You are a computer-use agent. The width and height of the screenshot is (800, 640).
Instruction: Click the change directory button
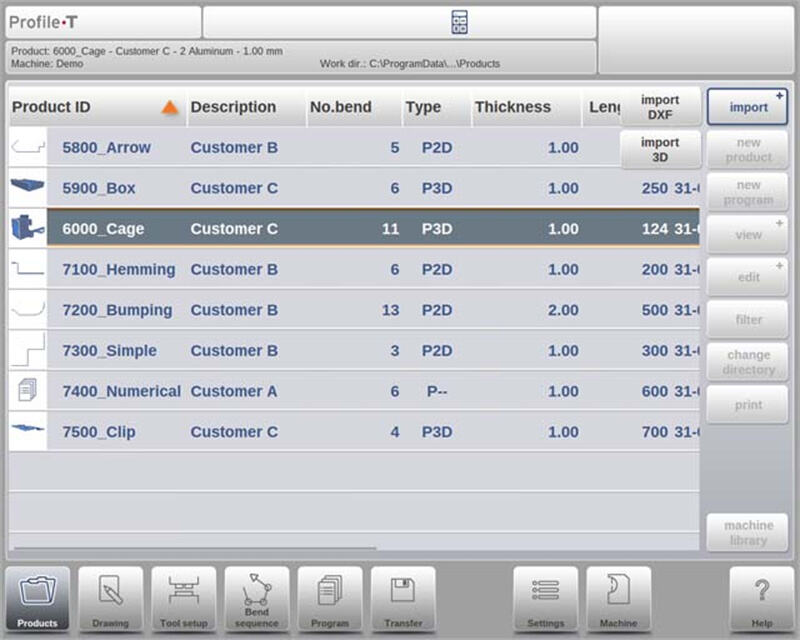pyautogui.click(x=748, y=362)
